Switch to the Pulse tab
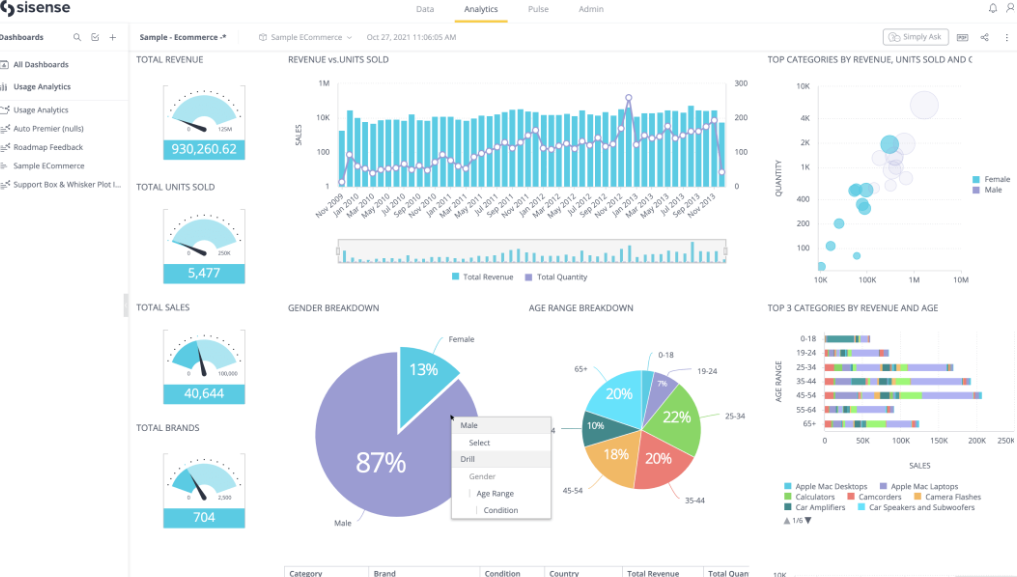The height and width of the screenshot is (577, 1017). point(538,9)
